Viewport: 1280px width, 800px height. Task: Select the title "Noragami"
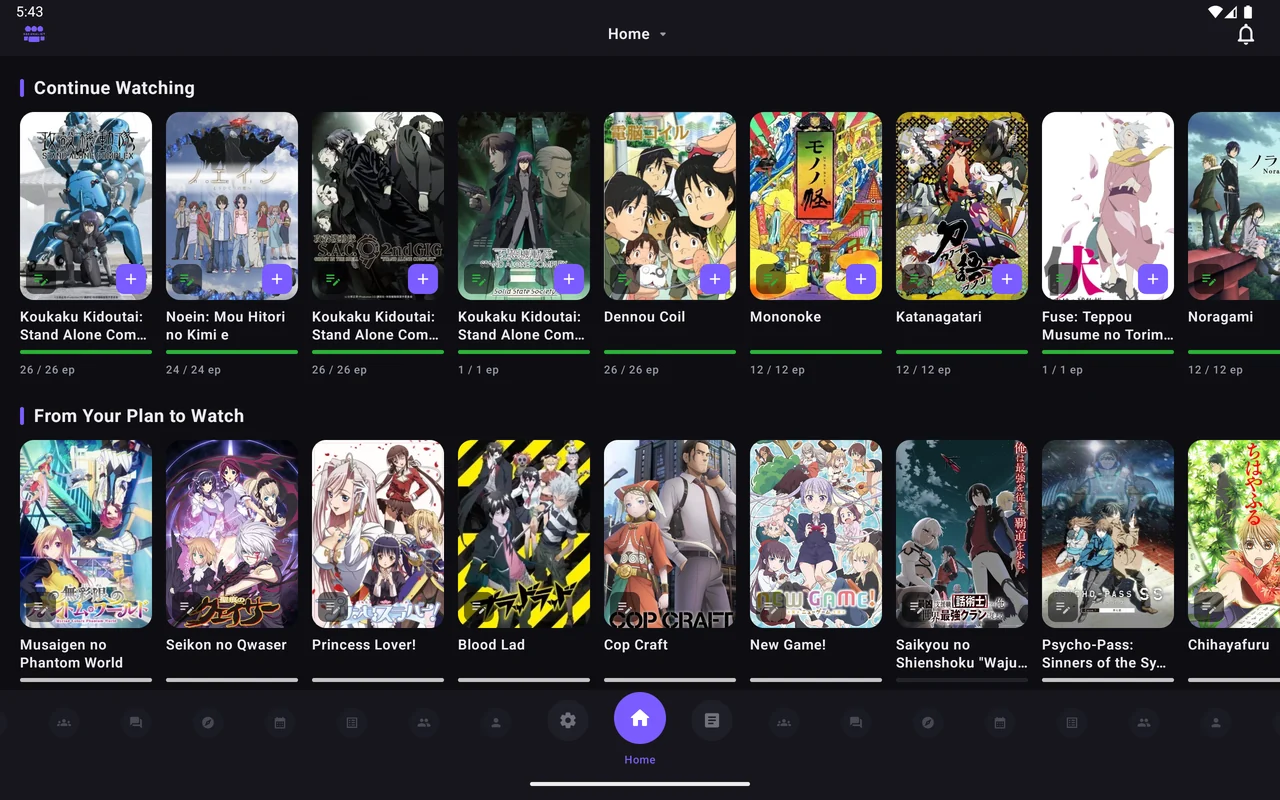(x=1220, y=317)
